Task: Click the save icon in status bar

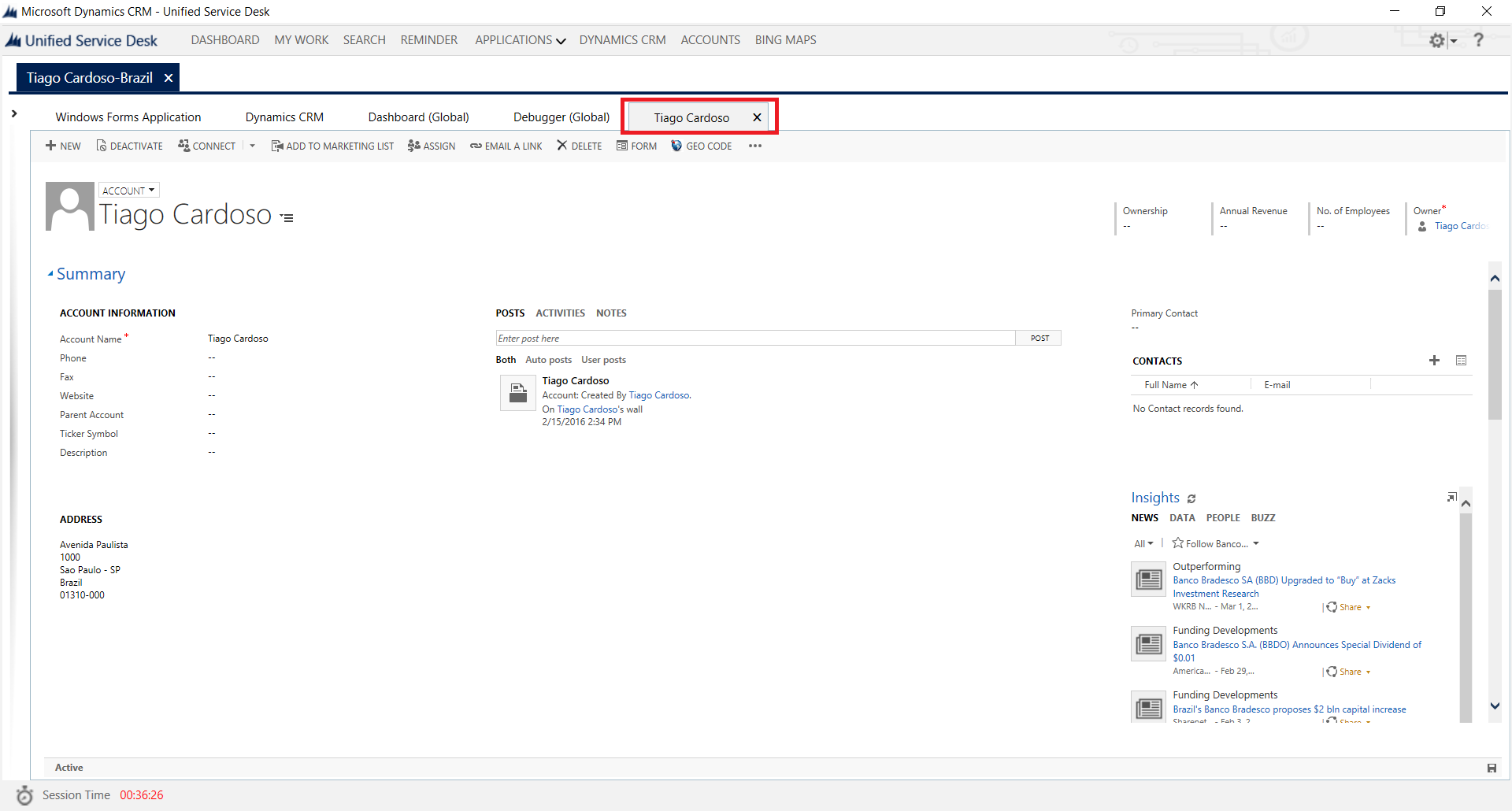Action: pyautogui.click(x=1492, y=768)
